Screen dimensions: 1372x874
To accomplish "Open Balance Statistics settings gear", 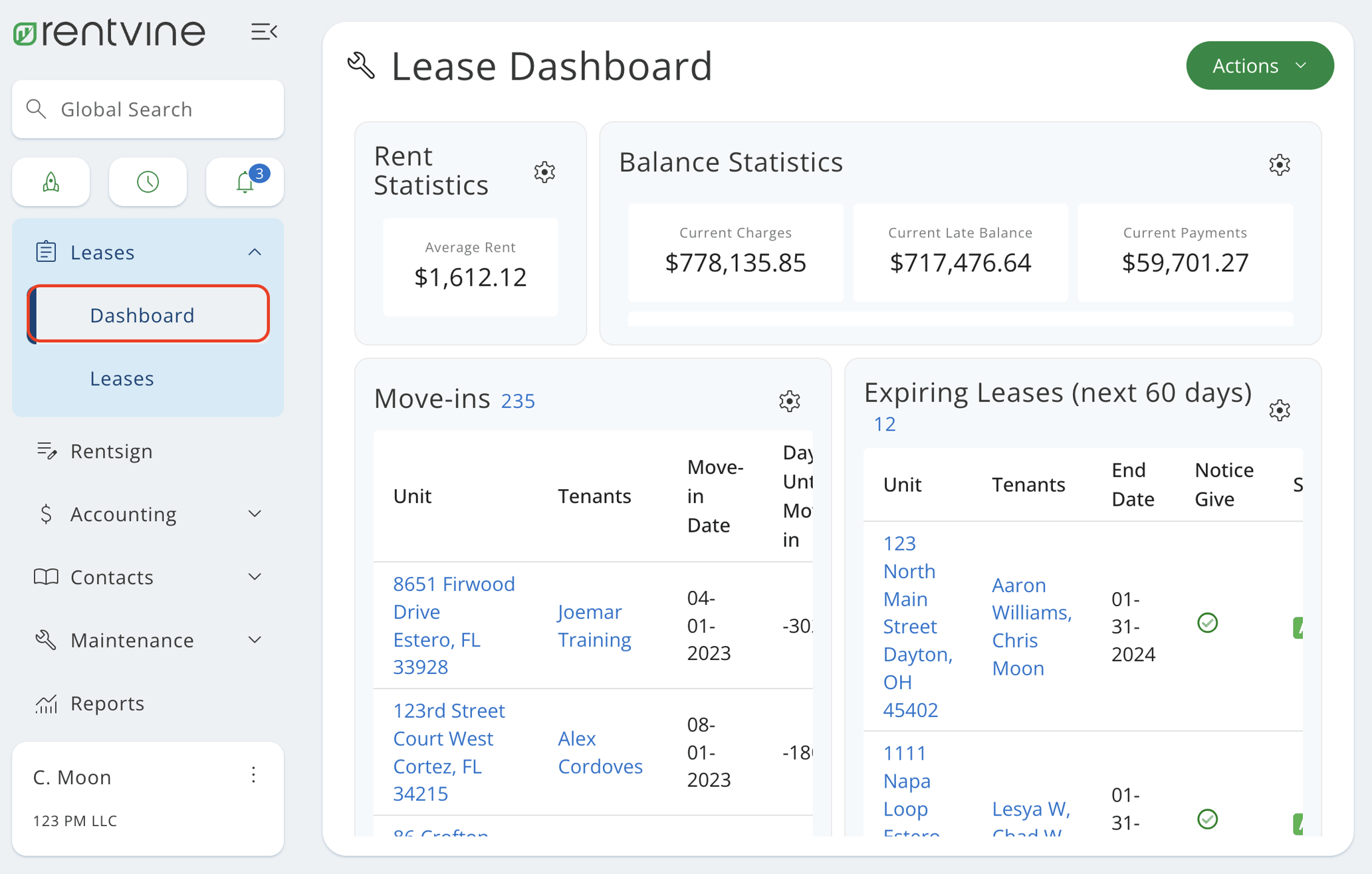I will click(1280, 164).
